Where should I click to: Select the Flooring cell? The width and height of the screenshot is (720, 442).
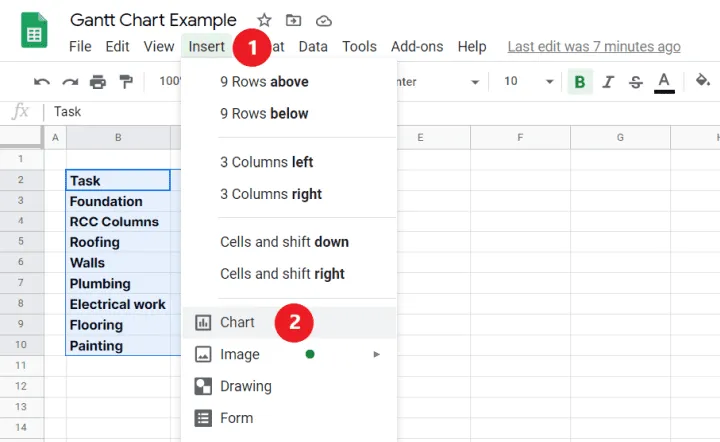coord(118,325)
